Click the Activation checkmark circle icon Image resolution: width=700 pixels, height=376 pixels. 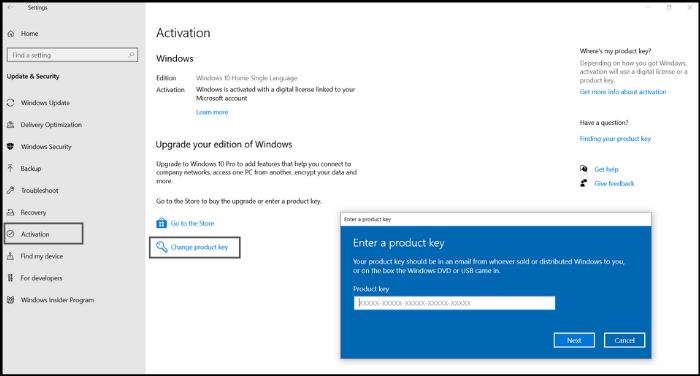11,234
